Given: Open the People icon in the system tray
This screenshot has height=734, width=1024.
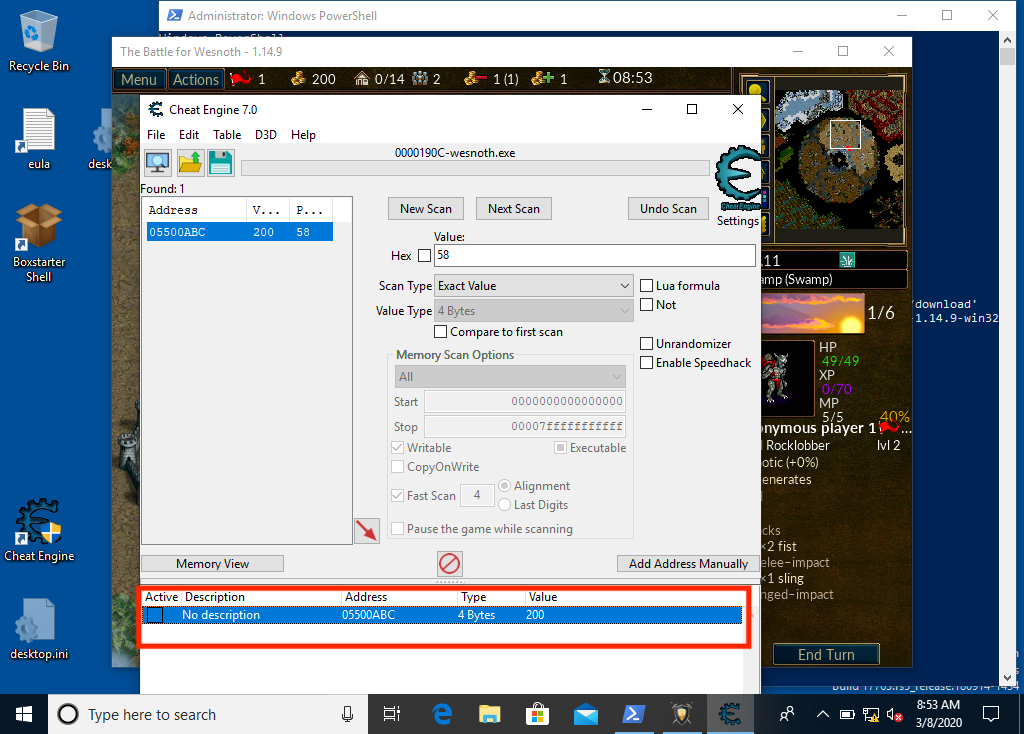Looking at the screenshot, I should click(787, 714).
